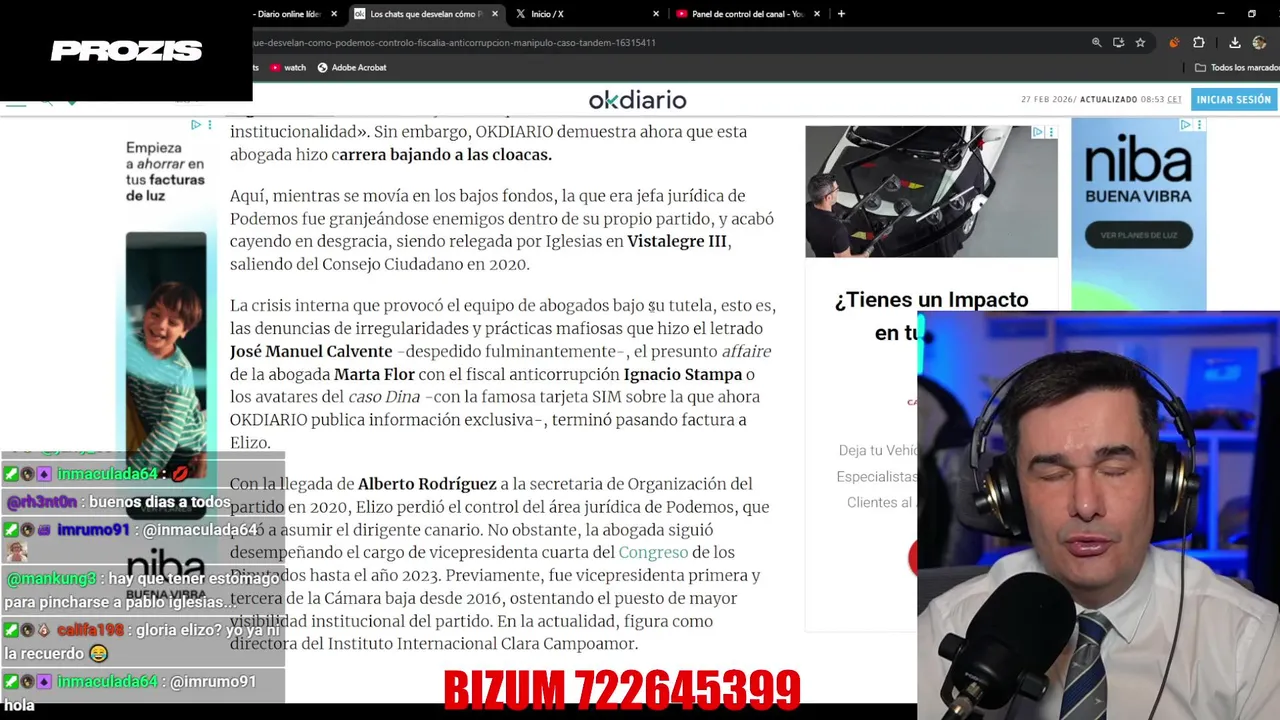Click the install app icon in address bar
This screenshot has width=1280, height=720.
1118,43
